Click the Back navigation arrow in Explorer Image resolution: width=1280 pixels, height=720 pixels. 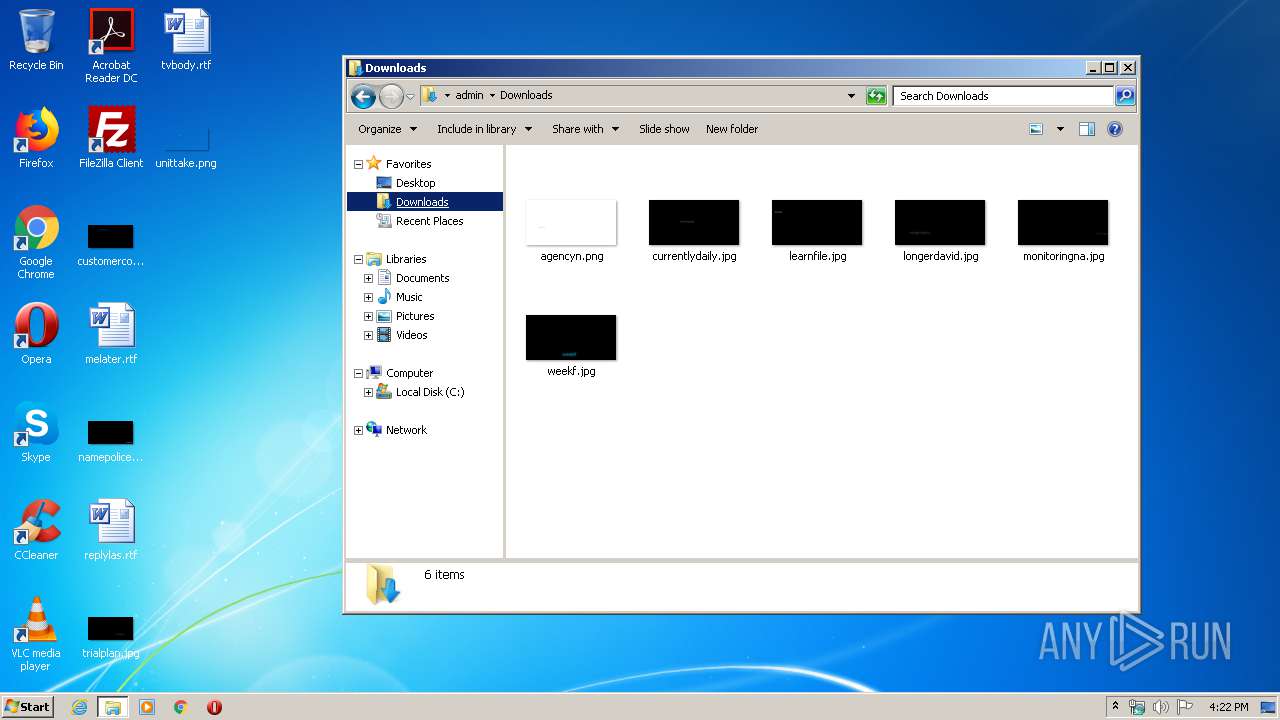point(363,96)
